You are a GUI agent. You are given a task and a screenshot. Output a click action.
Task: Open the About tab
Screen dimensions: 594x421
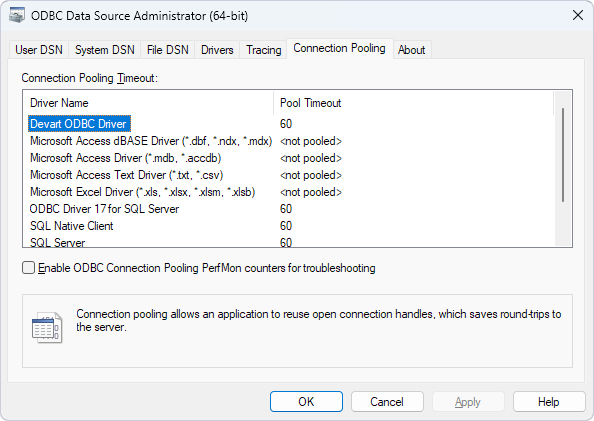tap(411, 50)
